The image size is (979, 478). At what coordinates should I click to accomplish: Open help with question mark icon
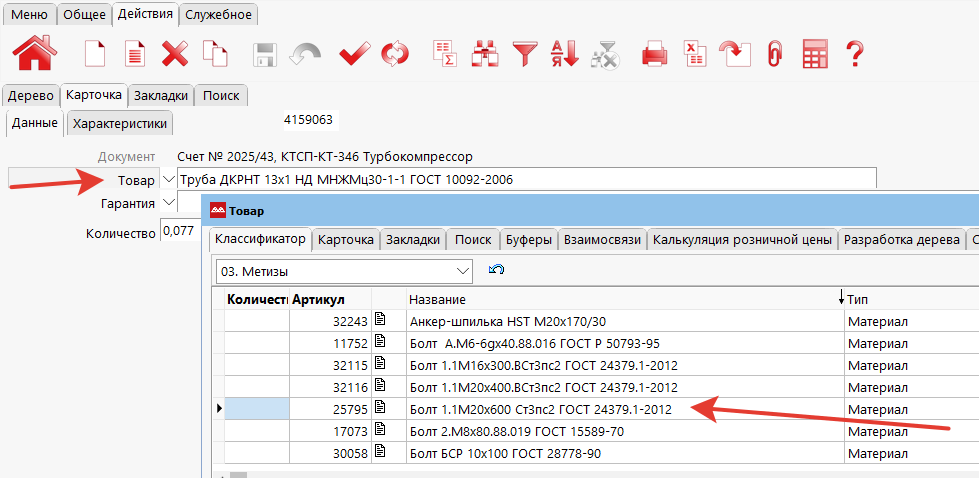coord(854,53)
